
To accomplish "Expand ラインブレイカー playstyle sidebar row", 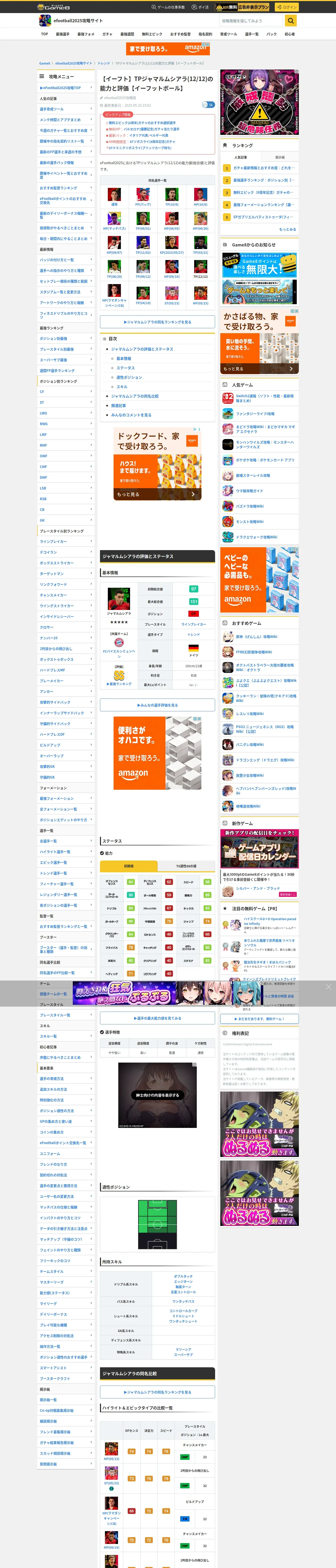I will tap(66, 542).
